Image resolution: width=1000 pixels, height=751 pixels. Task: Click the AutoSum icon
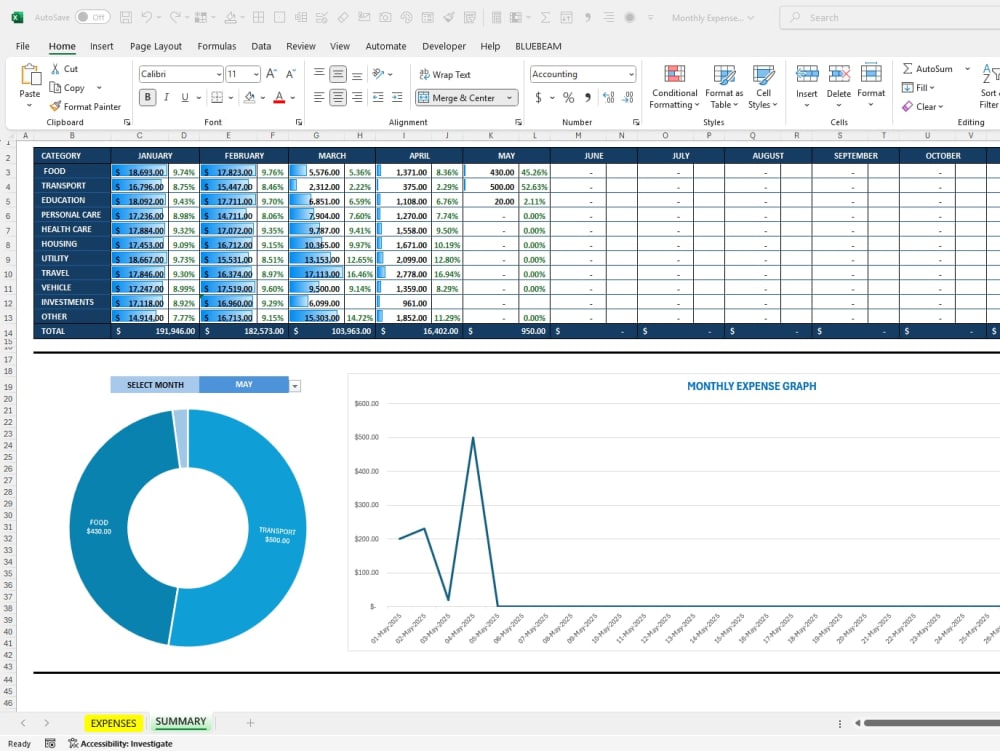[x=932, y=68]
